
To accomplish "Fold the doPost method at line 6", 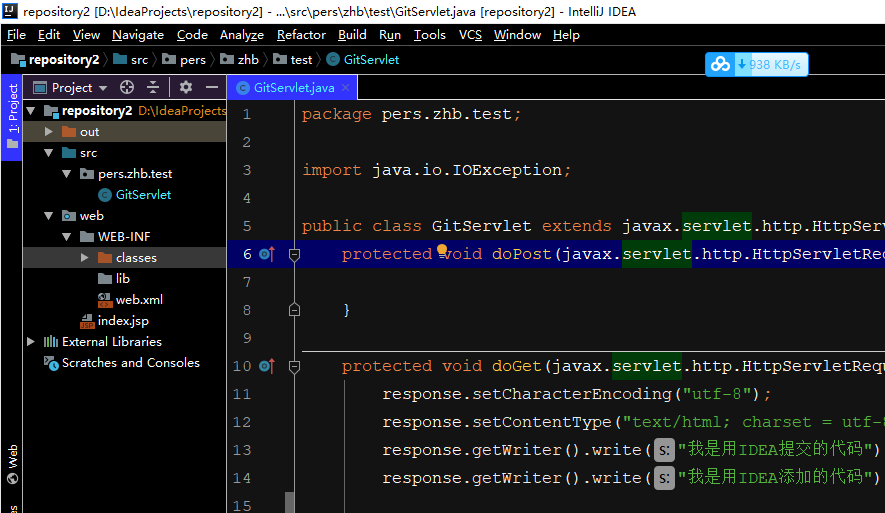I will pos(294,255).
